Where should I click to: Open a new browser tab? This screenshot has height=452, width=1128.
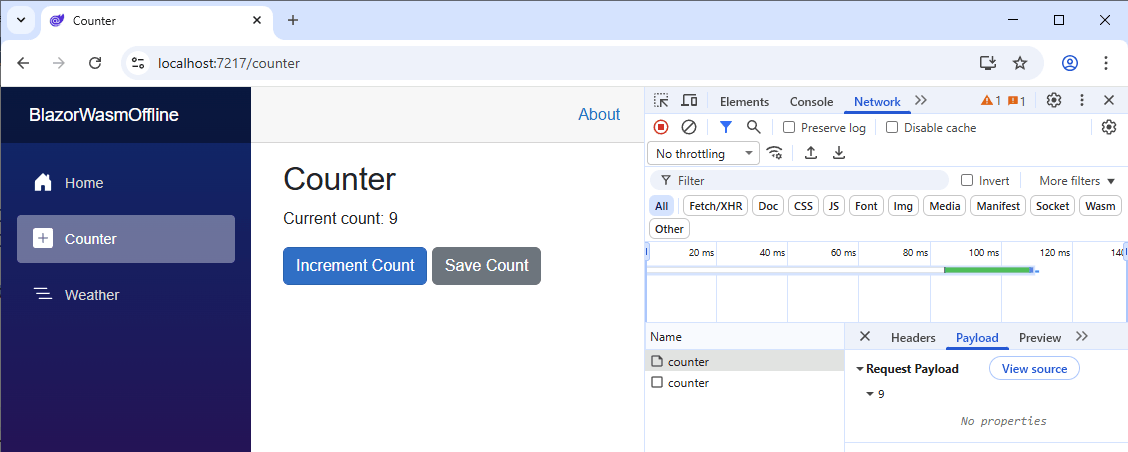pos(292,20)
